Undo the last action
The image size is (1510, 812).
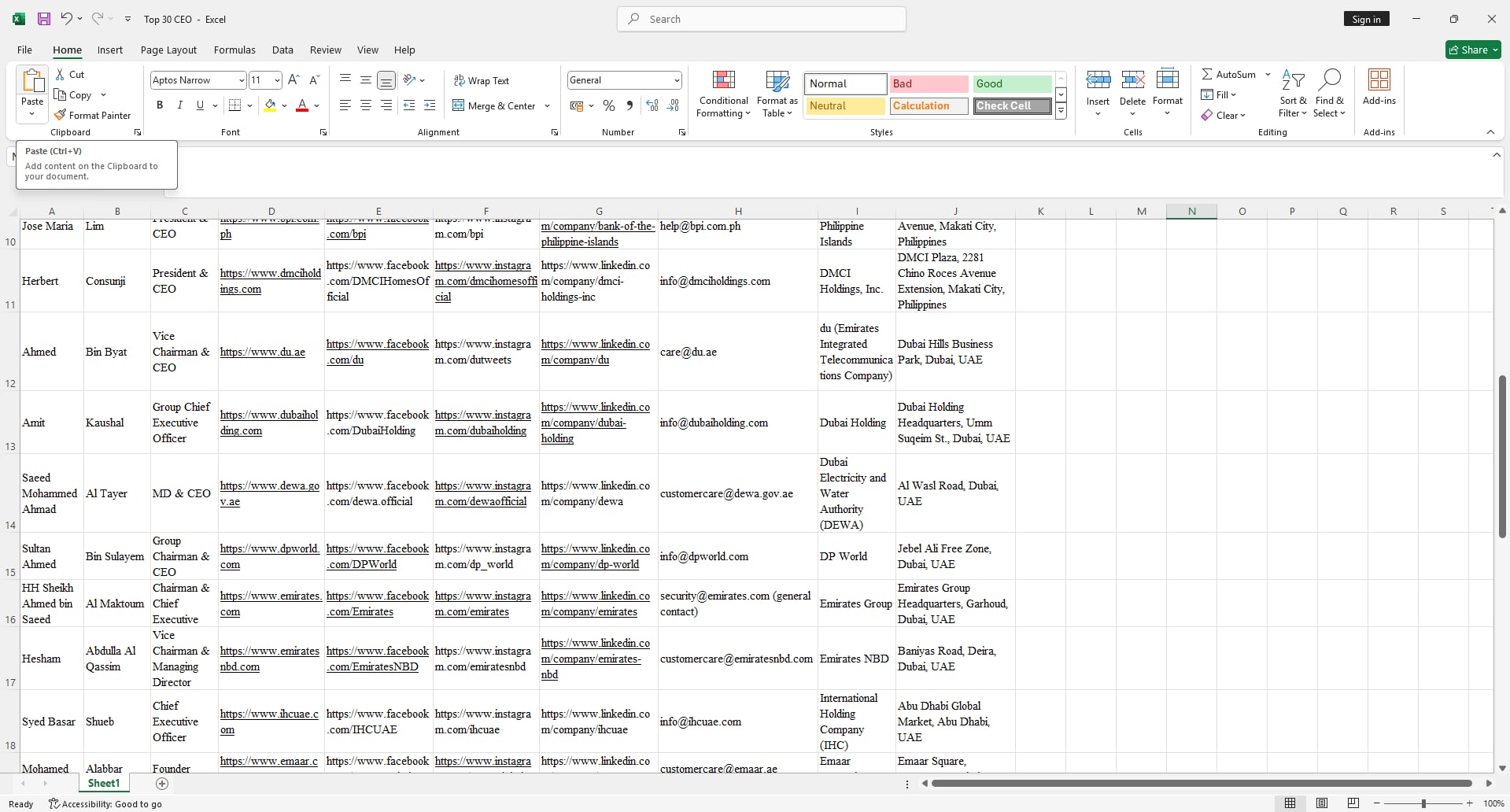[67, 19]
